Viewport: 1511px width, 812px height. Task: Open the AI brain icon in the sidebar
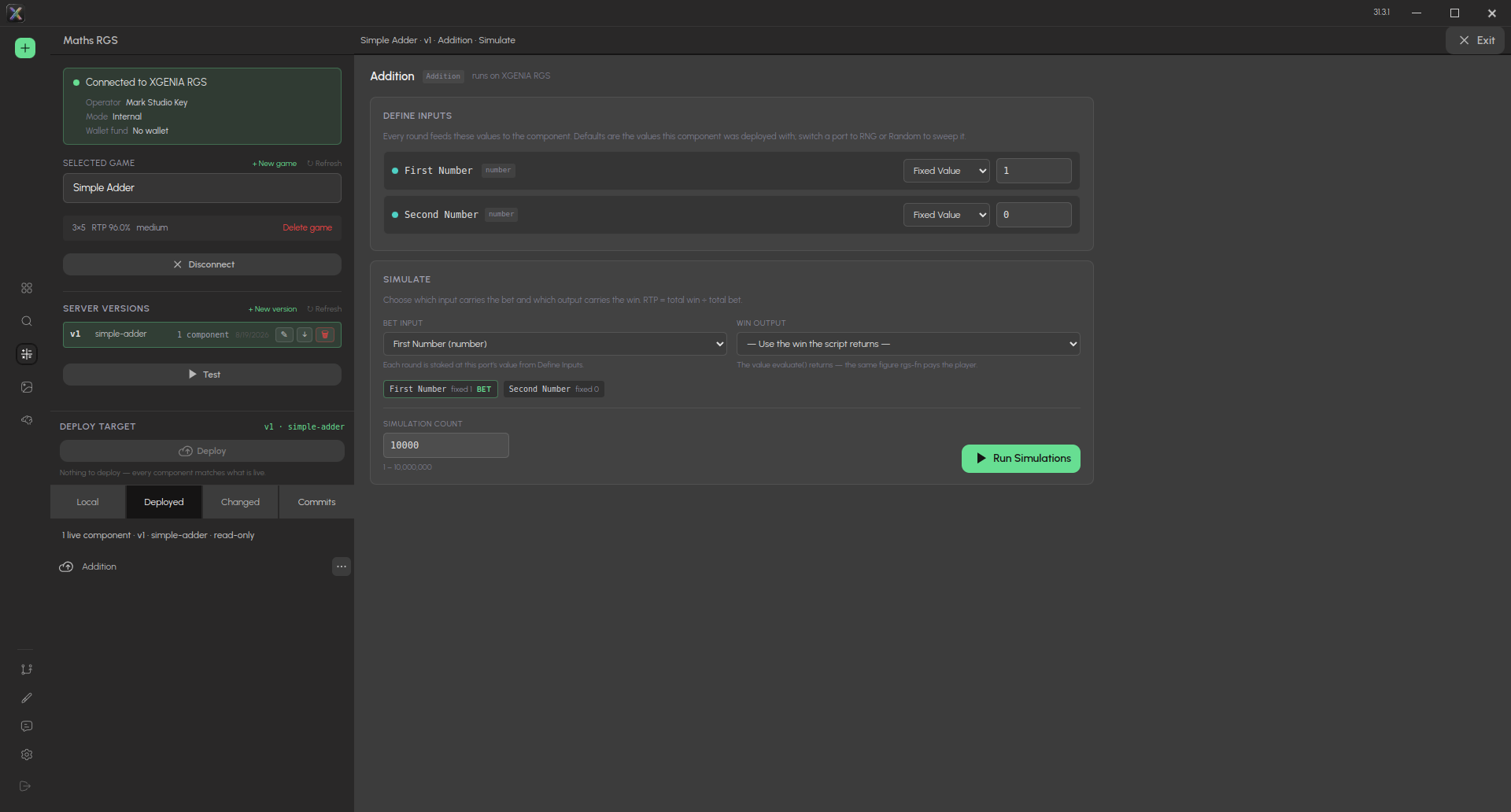[27, 420]
